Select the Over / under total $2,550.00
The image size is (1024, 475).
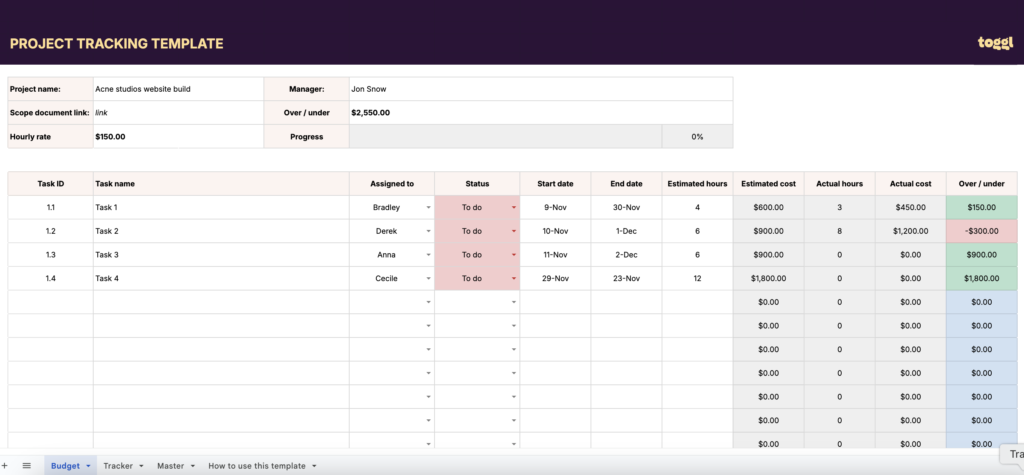pos(541,112)
